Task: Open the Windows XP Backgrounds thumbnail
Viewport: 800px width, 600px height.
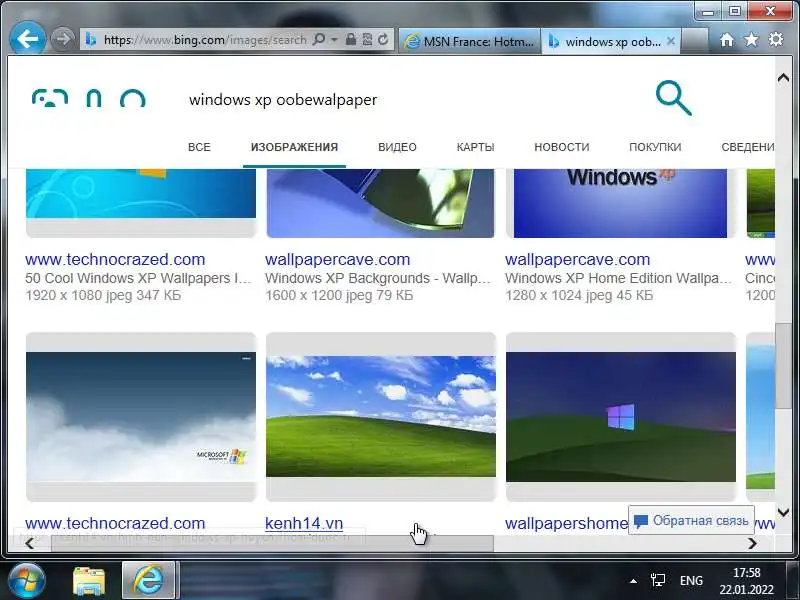Action: click(x=380, y=203)
